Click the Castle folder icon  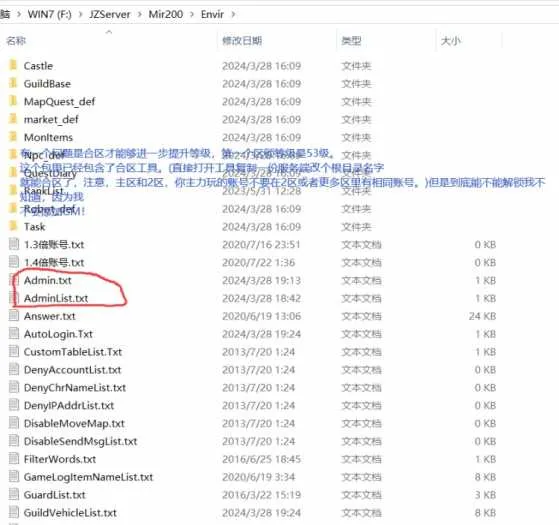click(x=13, y=66)
